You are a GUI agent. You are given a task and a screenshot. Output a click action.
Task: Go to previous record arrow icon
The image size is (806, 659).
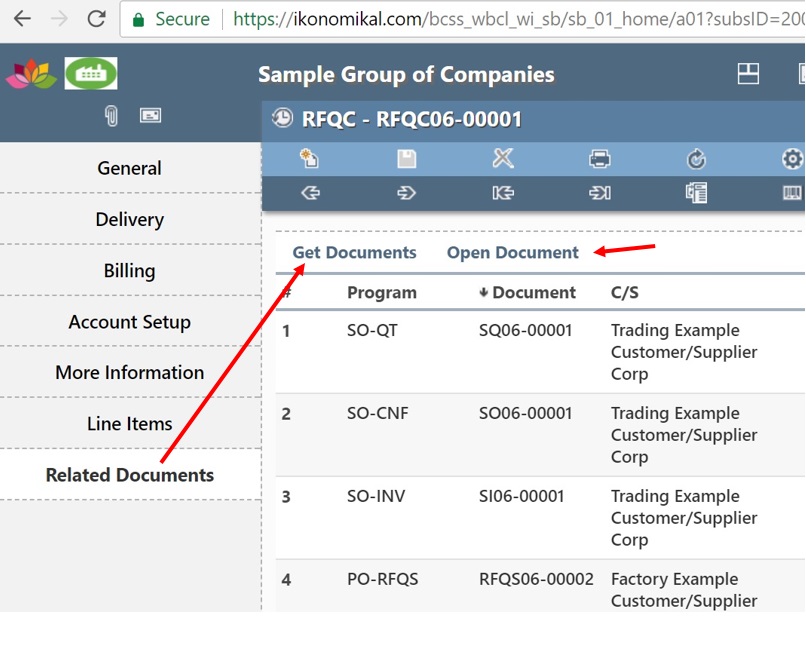310,193
